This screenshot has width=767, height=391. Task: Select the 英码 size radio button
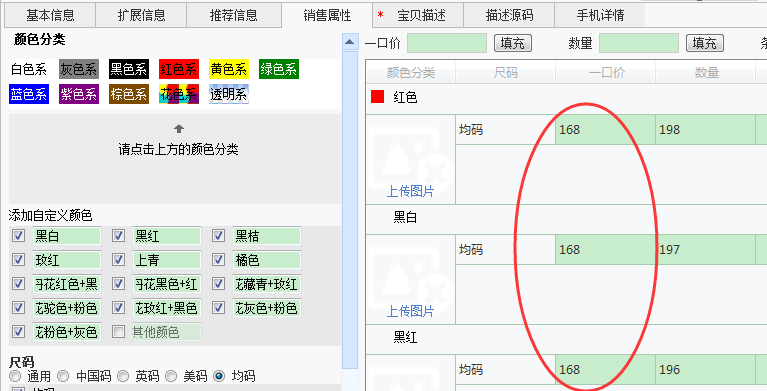123,376
